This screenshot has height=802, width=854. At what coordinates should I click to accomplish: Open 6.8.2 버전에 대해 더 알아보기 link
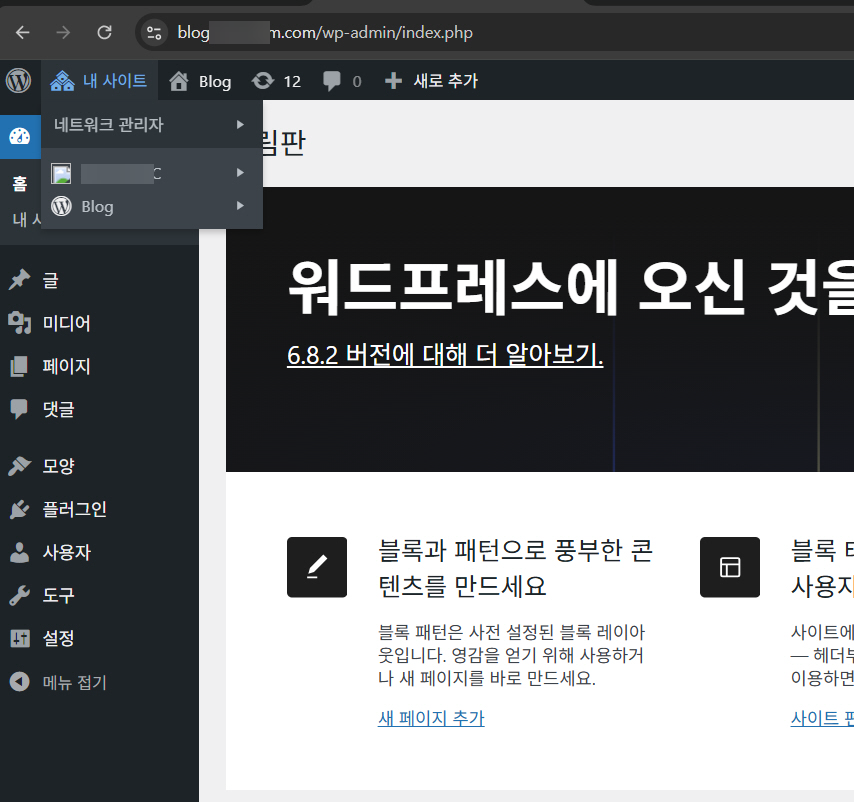coord(445,355)
